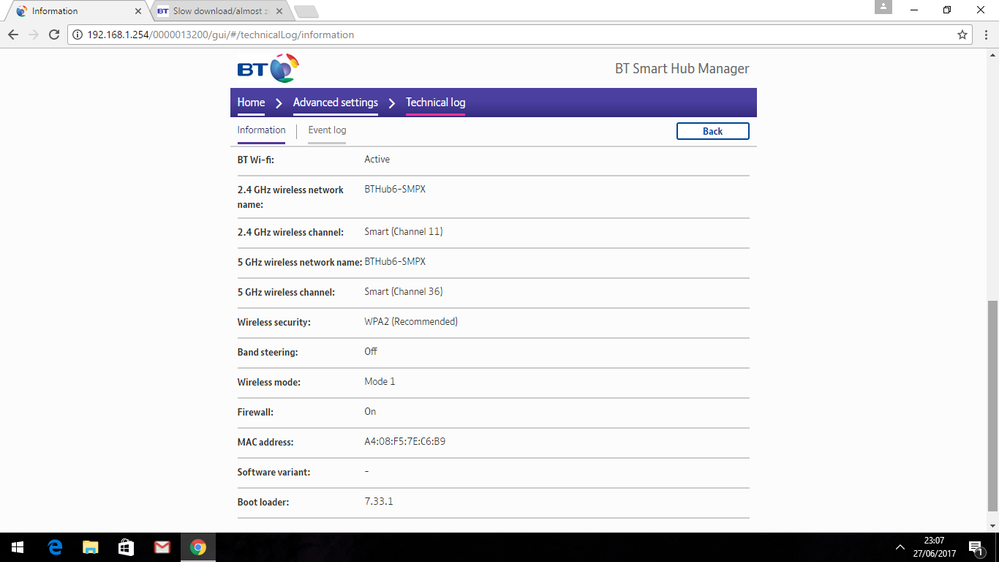Click the browser forward arrow
Viewport: 999px width, 562px height.
[x=34, y=35]
